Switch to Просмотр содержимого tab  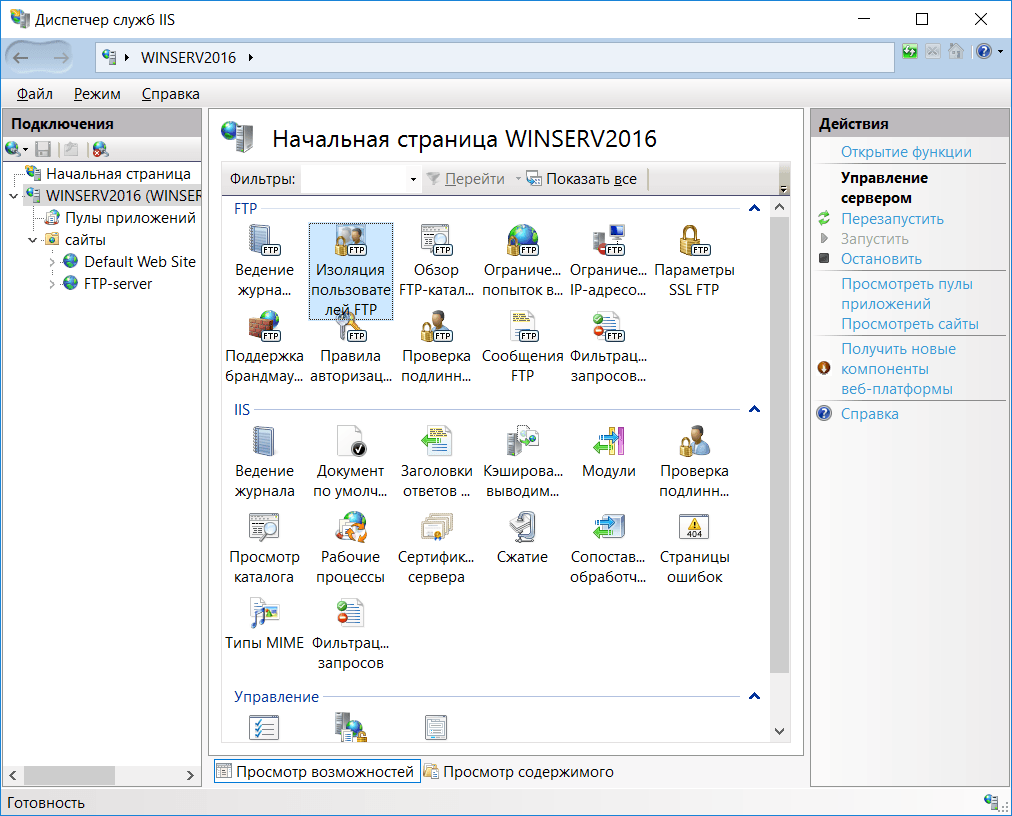click(x=520, y=771)
